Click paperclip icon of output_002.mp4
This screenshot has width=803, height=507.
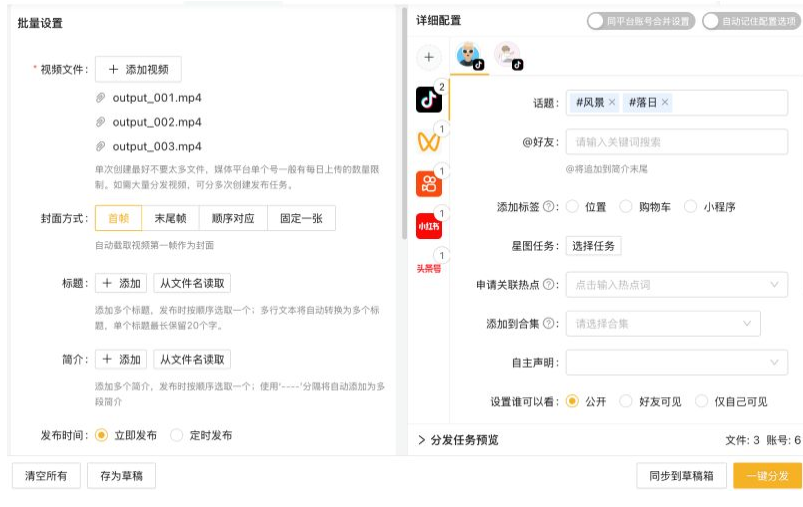tap(100, 122)
